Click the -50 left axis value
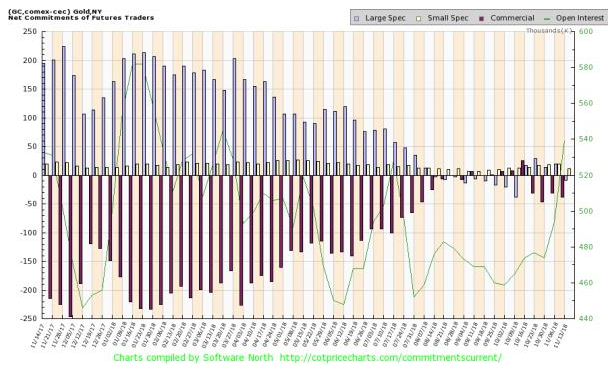613x370 pixels. pyautogui.click(x=30, y=204)
